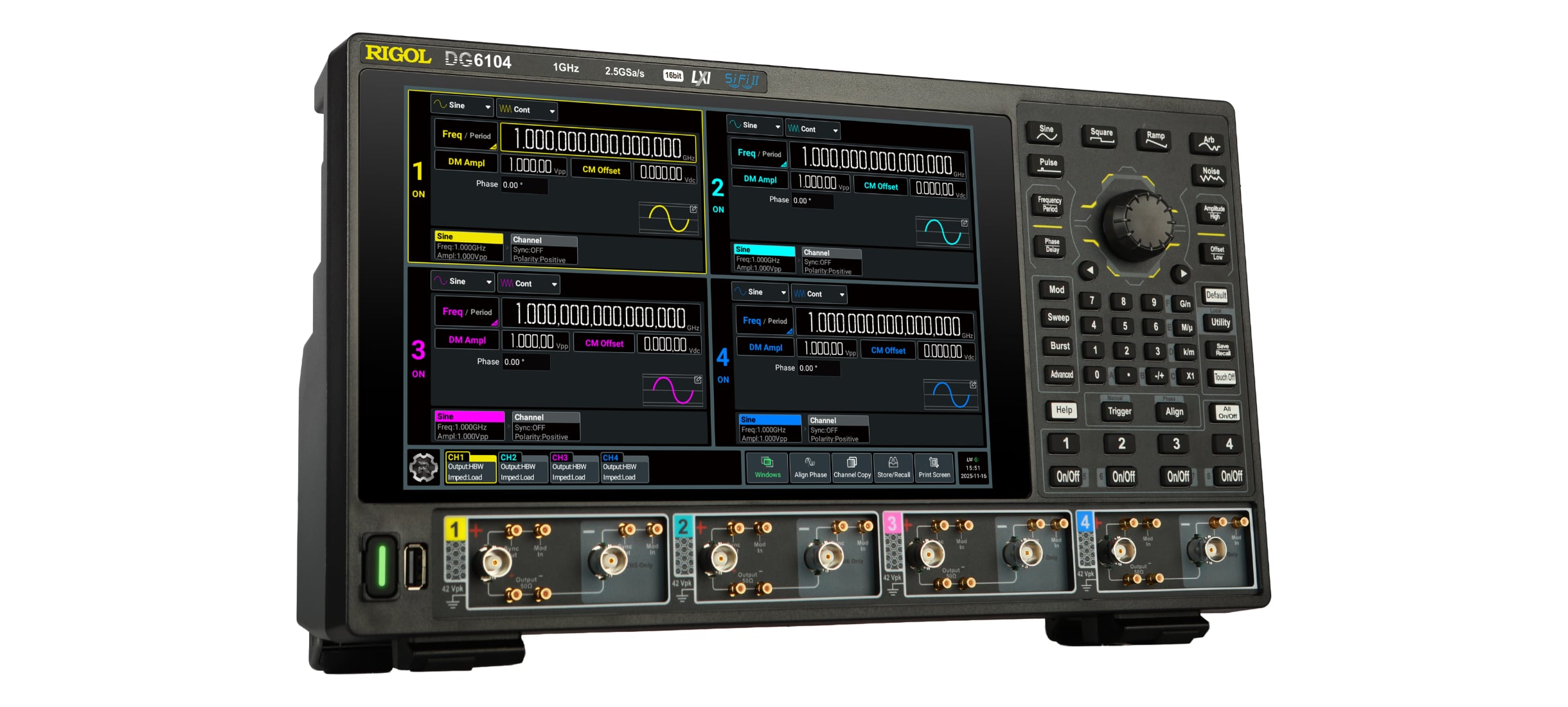The image size is (1568, 707).
Task: Select the Arb waveform key
Action: tap(1209, 143)
